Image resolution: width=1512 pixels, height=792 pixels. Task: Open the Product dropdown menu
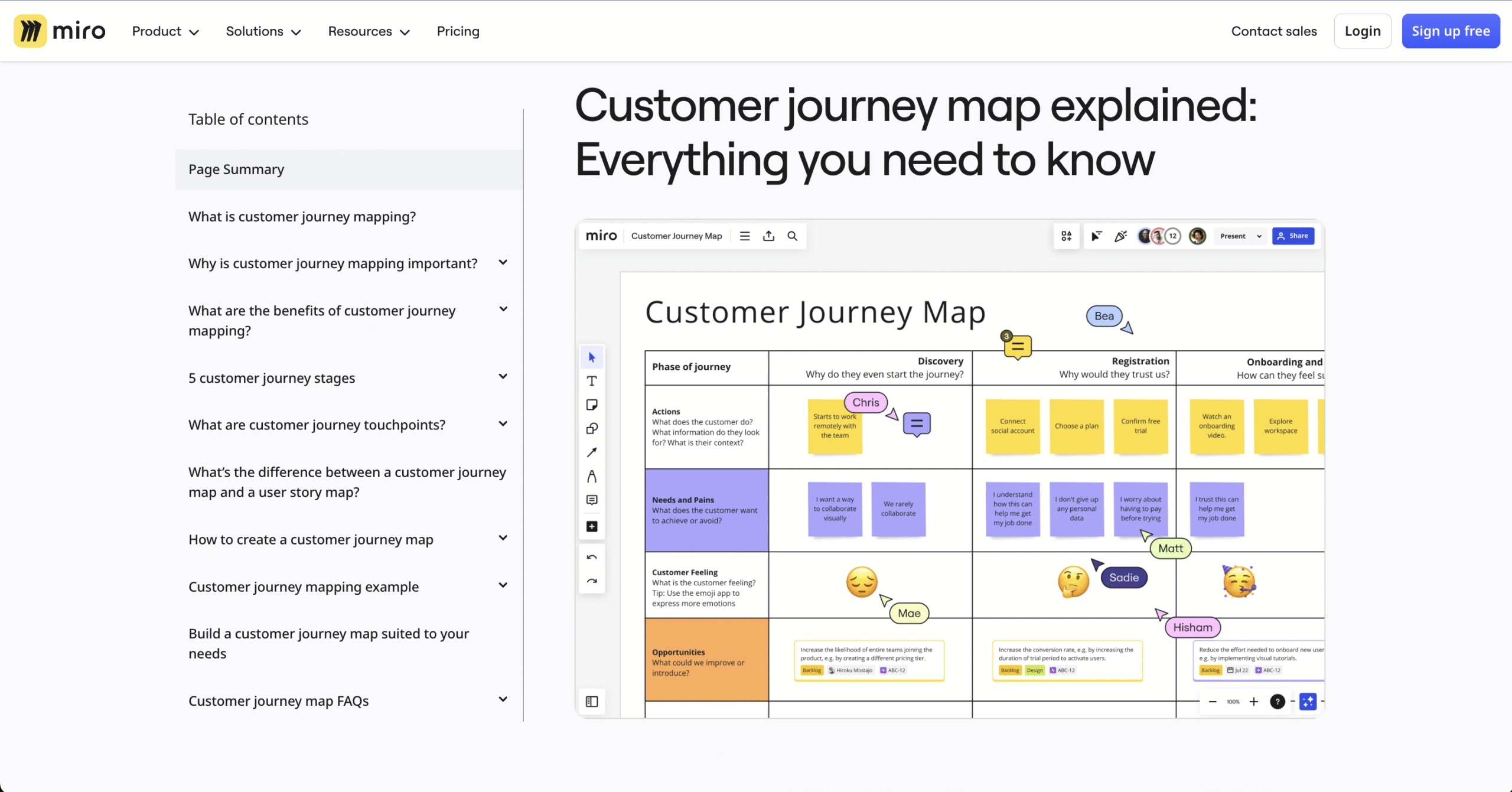click(165, 31)
